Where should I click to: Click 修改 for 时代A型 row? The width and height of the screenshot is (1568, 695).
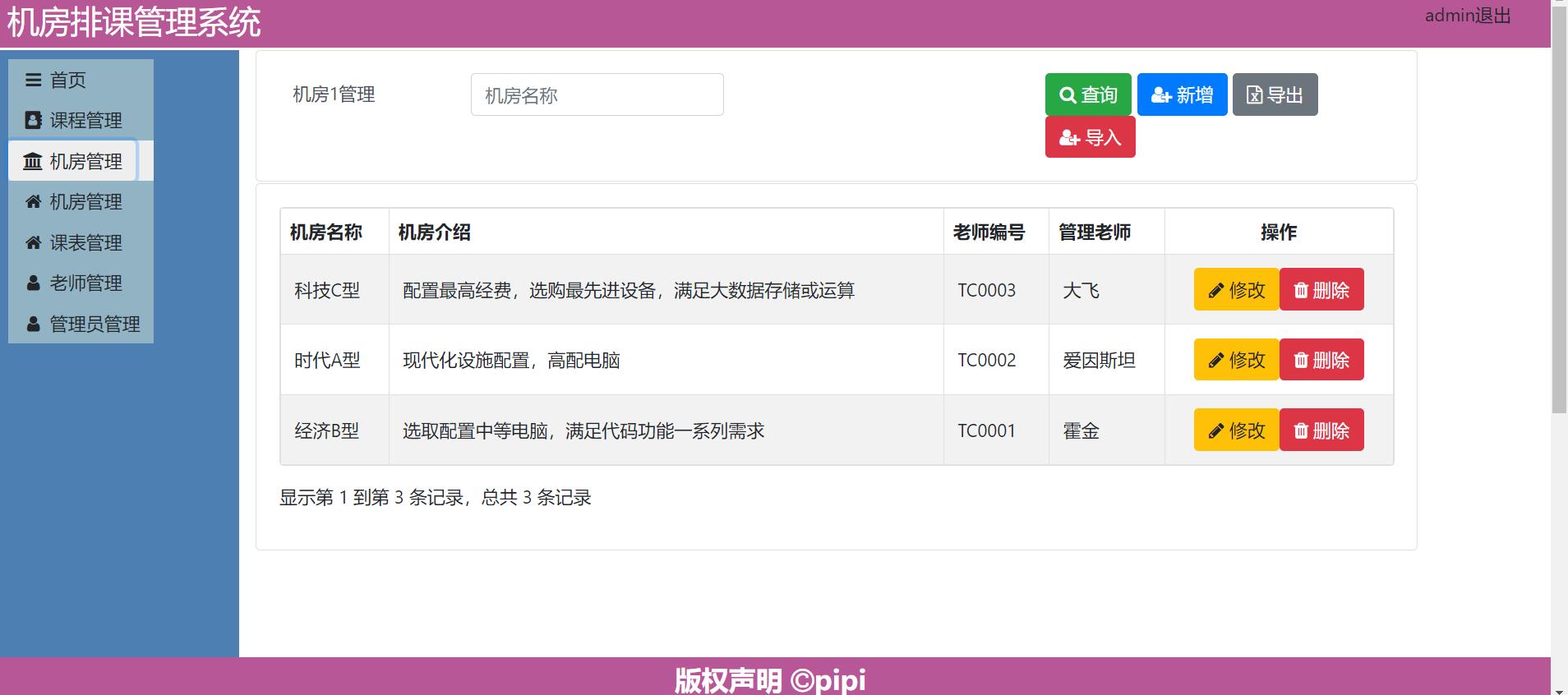click(1236, 360)
